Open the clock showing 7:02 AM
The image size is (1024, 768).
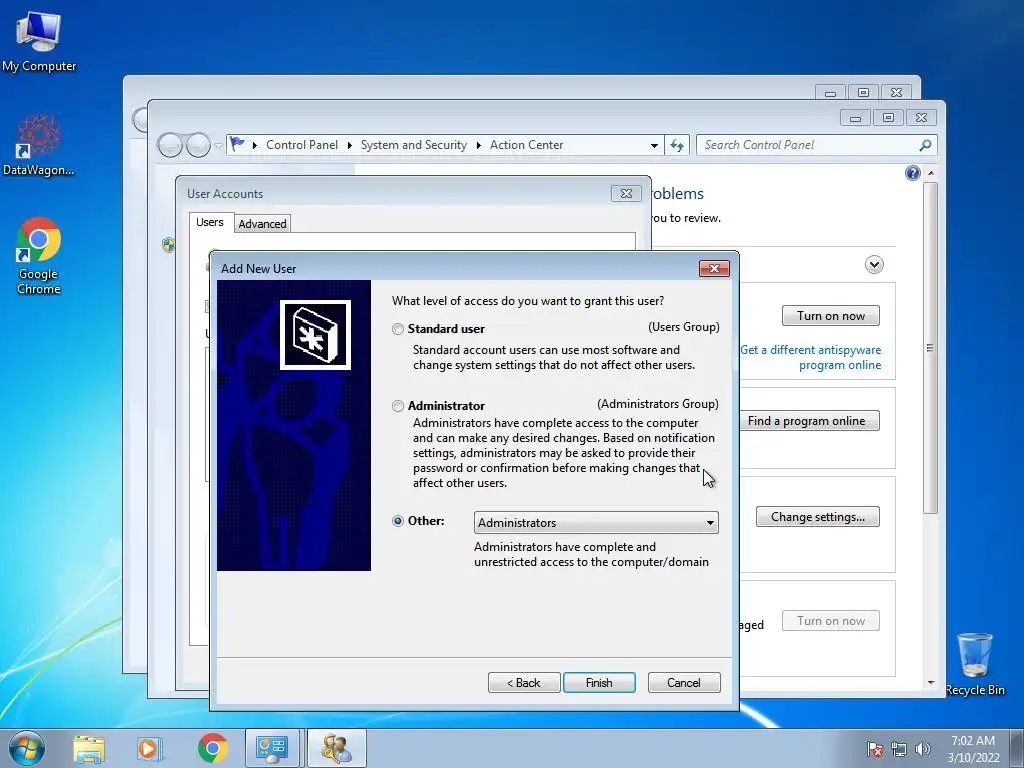[973, 749]
